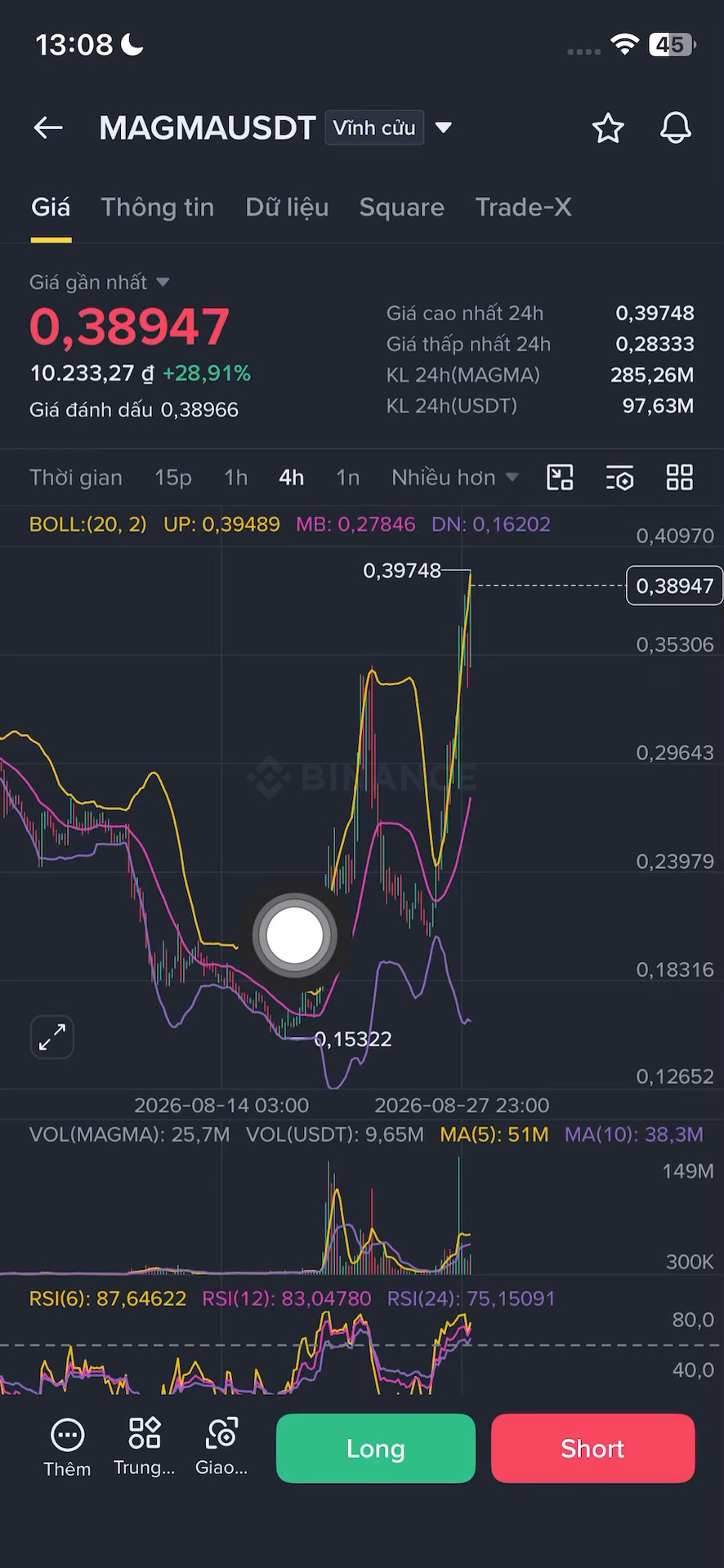Viewport: 724px width, 1568px height.
Task: Tap the KL 24h(MAGMA) value 285,26M
Action: pyautogui.click(x=652, y=375)
